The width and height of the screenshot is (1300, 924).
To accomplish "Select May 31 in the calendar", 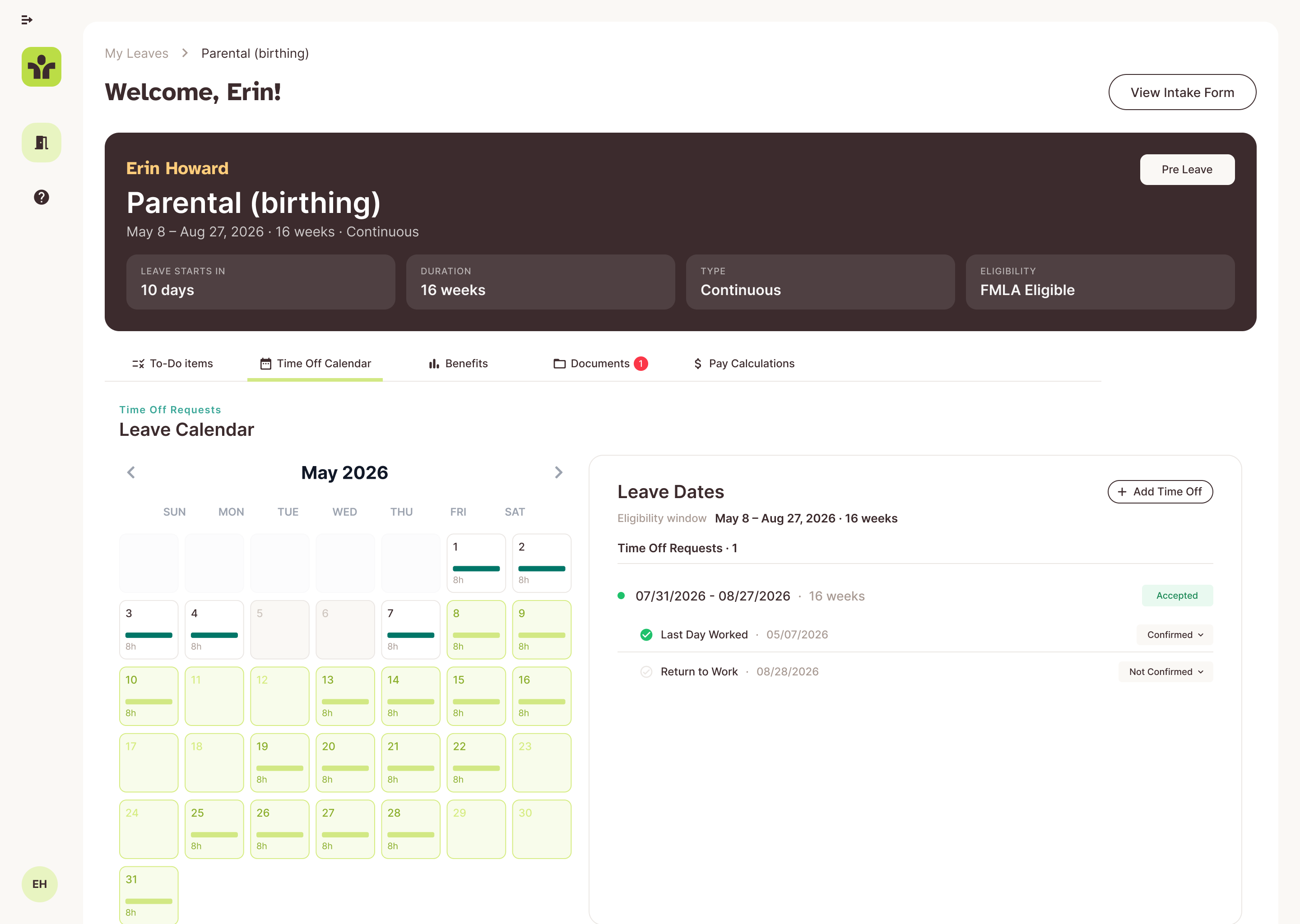I will (149, 895).
